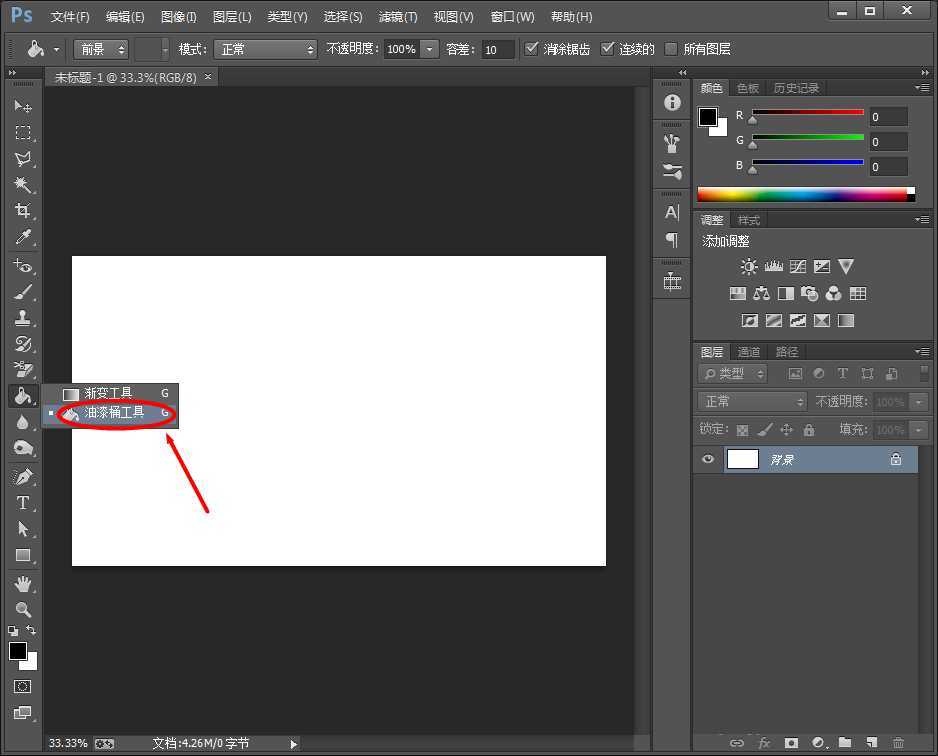938x756 pixels.
Task: Open the 不透明度 dropdown in options bar
Action: tap(430, 49)
